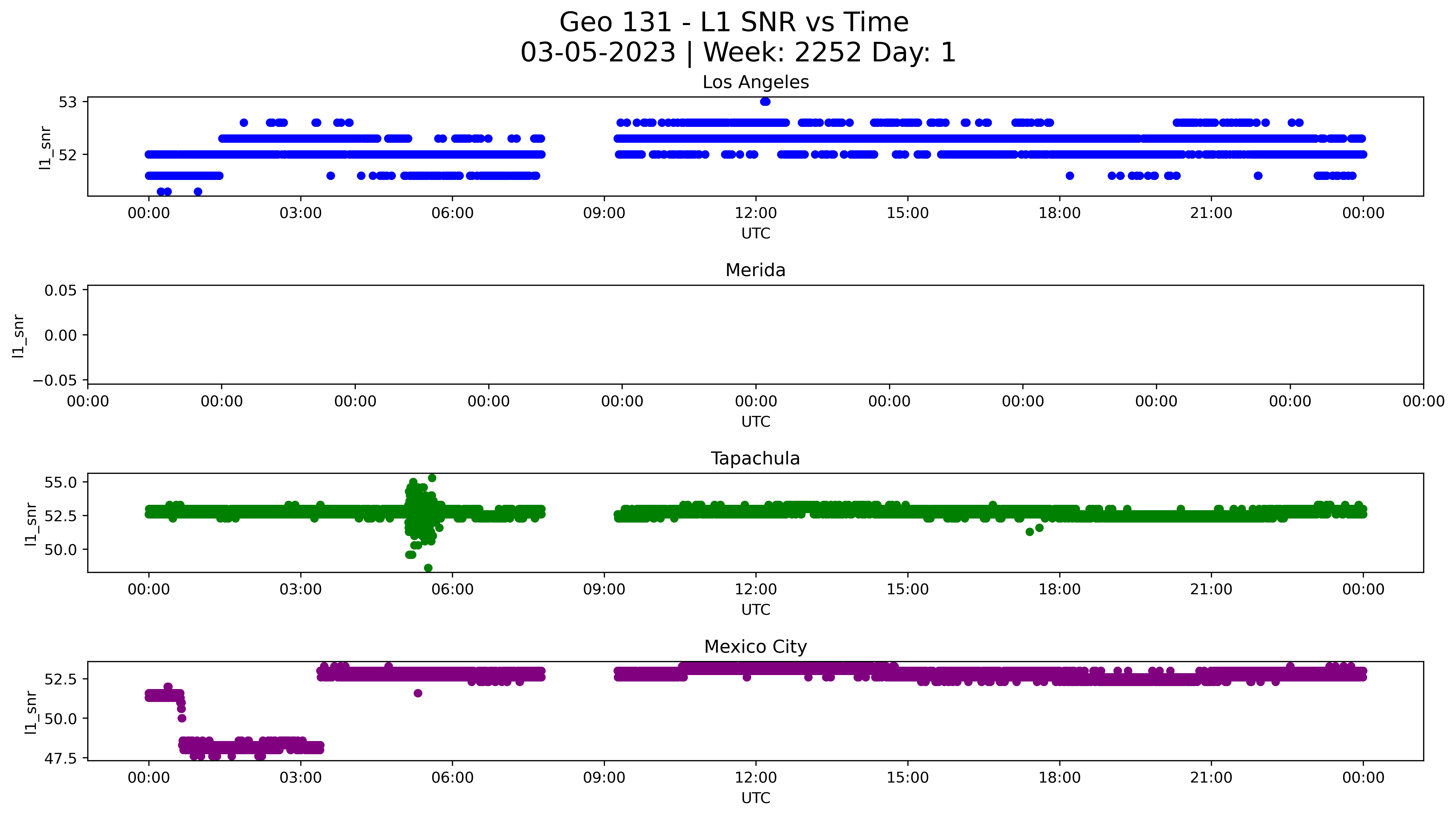Click the 'Tapachula' subplot title
This screenshot has height=817, width=1456.
click(x=756, y=458)
